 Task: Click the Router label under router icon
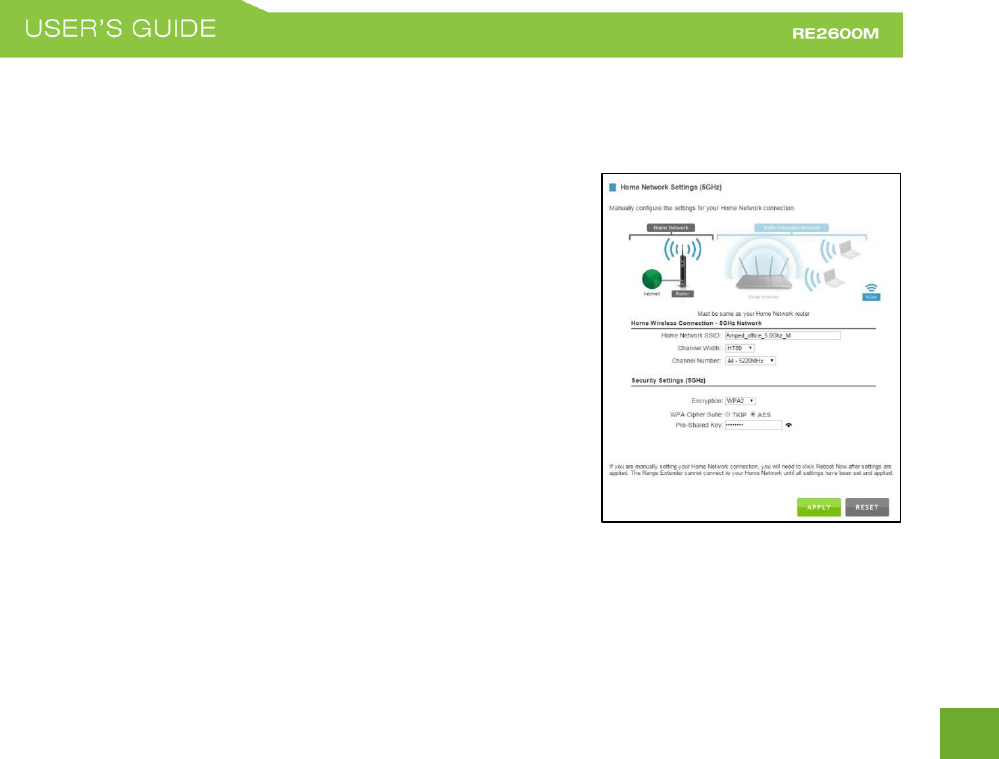pyautogui.click(x=682, y=294)
